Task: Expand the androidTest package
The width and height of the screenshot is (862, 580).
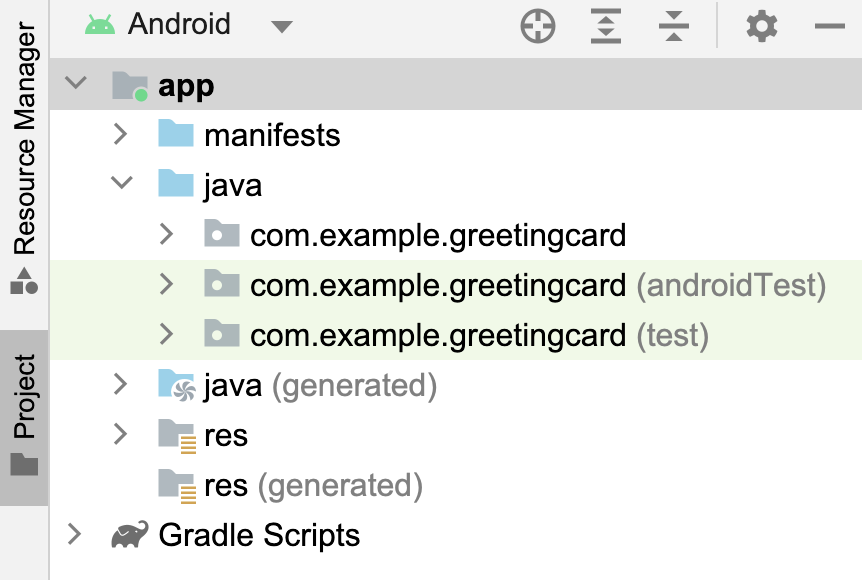Action: 167,285
